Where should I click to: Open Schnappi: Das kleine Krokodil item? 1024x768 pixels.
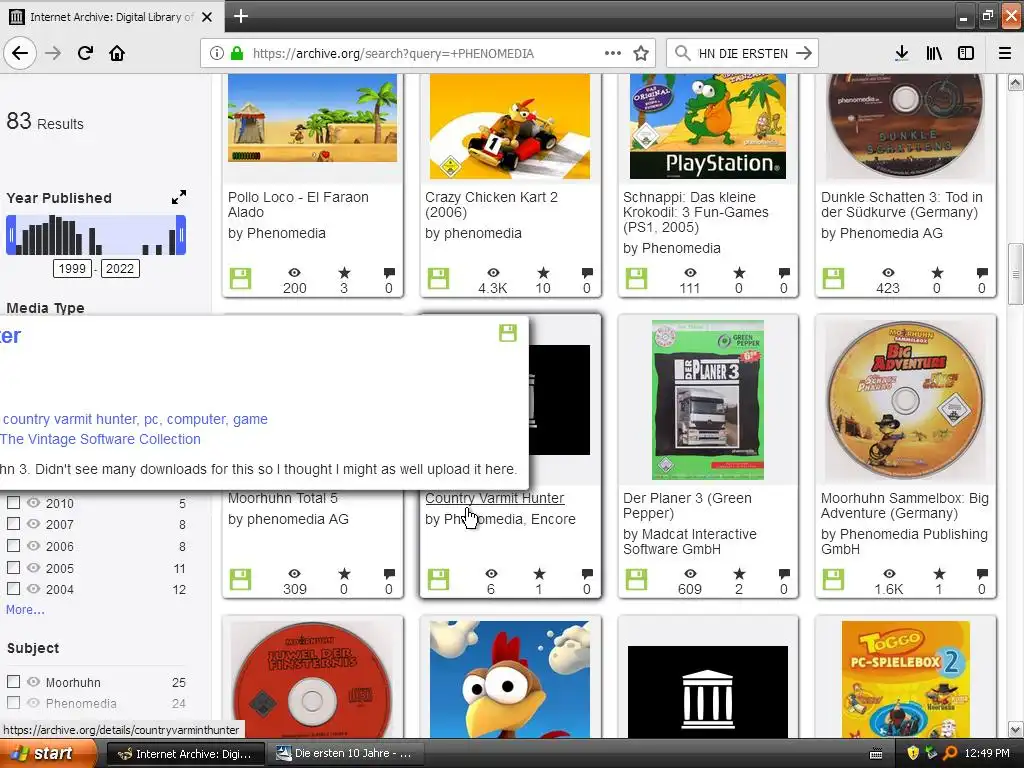pyautogui.click(x=696, y=212)
